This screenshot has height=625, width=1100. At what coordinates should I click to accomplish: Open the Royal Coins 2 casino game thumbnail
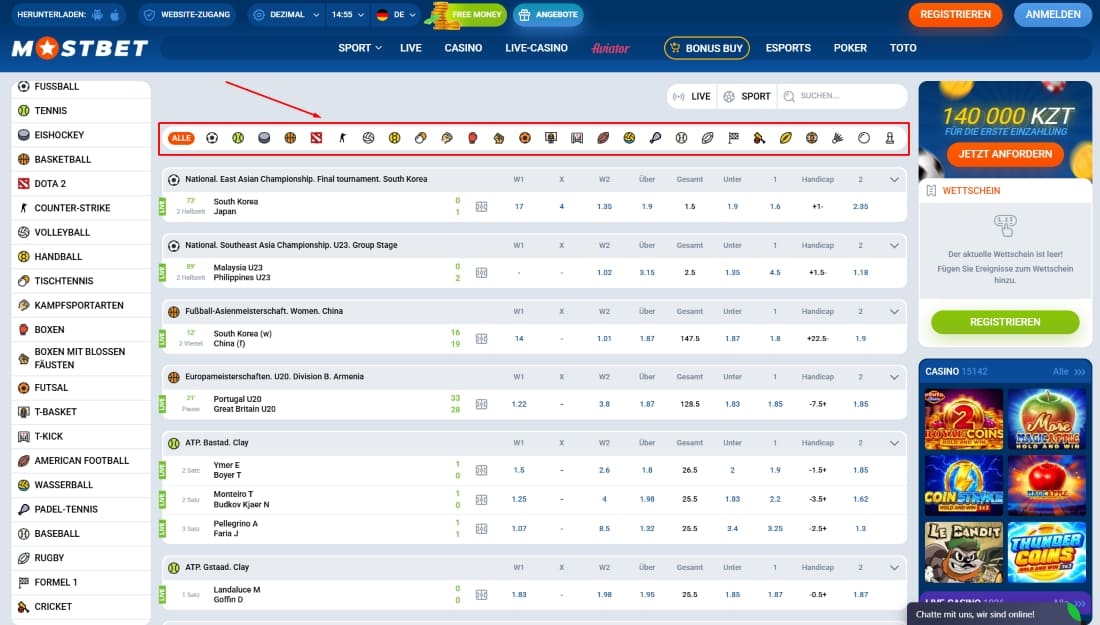pos(963,419)
